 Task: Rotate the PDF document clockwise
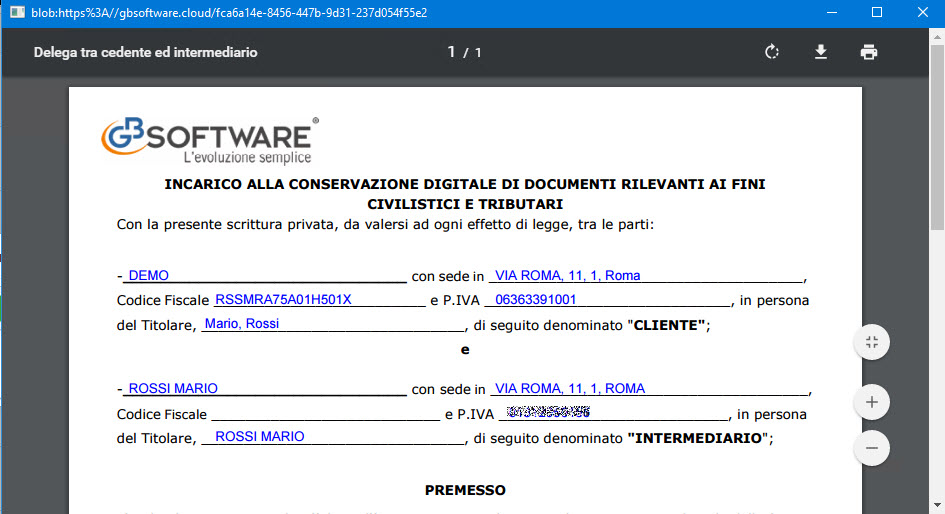coord(771,52)
